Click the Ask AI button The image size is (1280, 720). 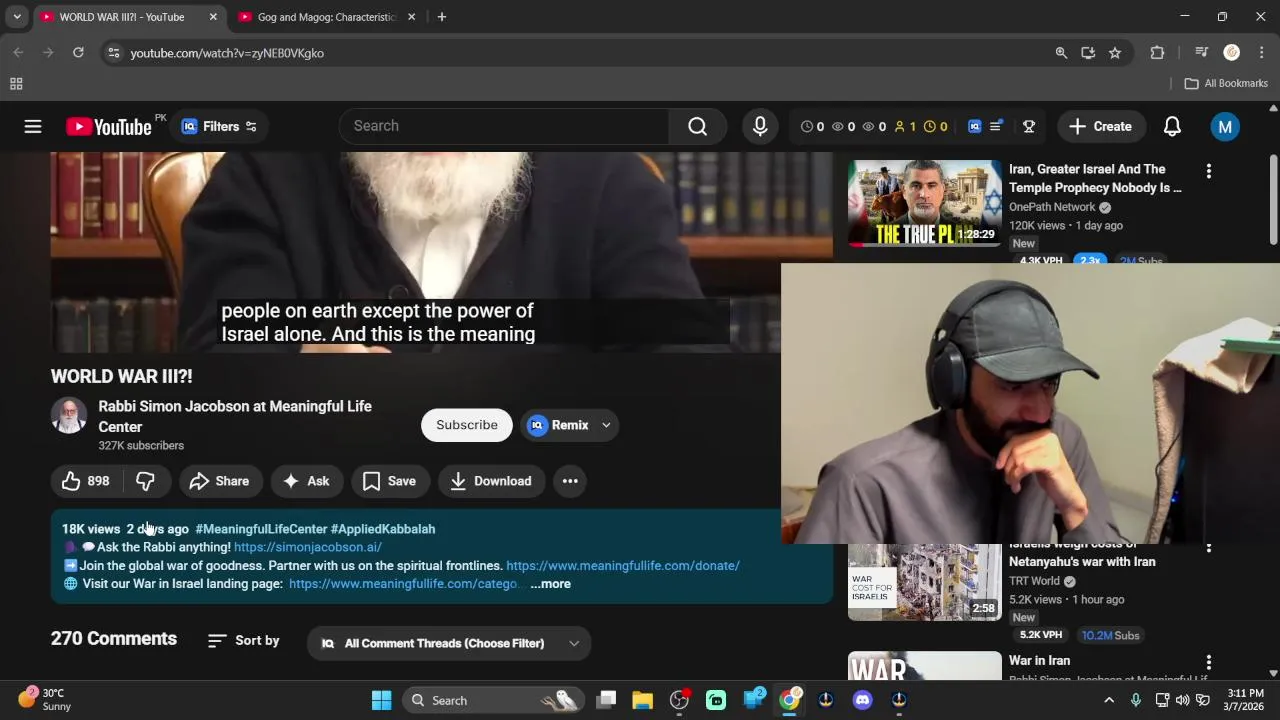click(x=306, y=481)
